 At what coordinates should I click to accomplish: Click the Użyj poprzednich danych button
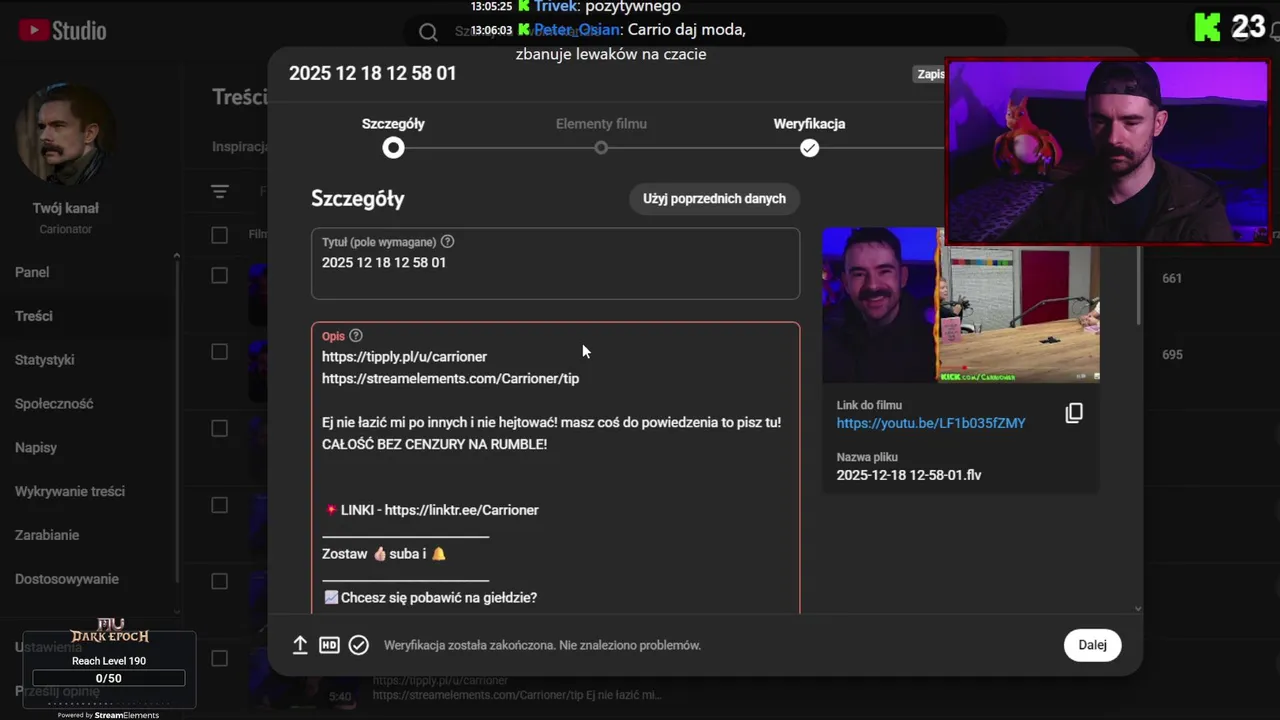point(714,198)
